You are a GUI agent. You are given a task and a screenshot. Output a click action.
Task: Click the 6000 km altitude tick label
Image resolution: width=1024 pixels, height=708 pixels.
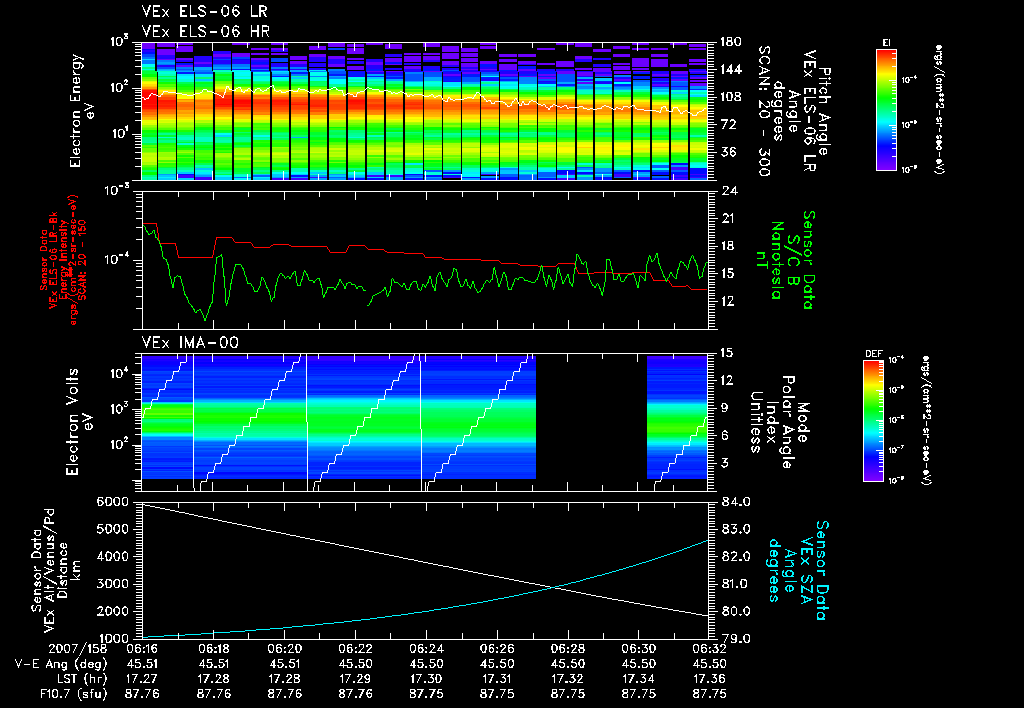[112, 502]
